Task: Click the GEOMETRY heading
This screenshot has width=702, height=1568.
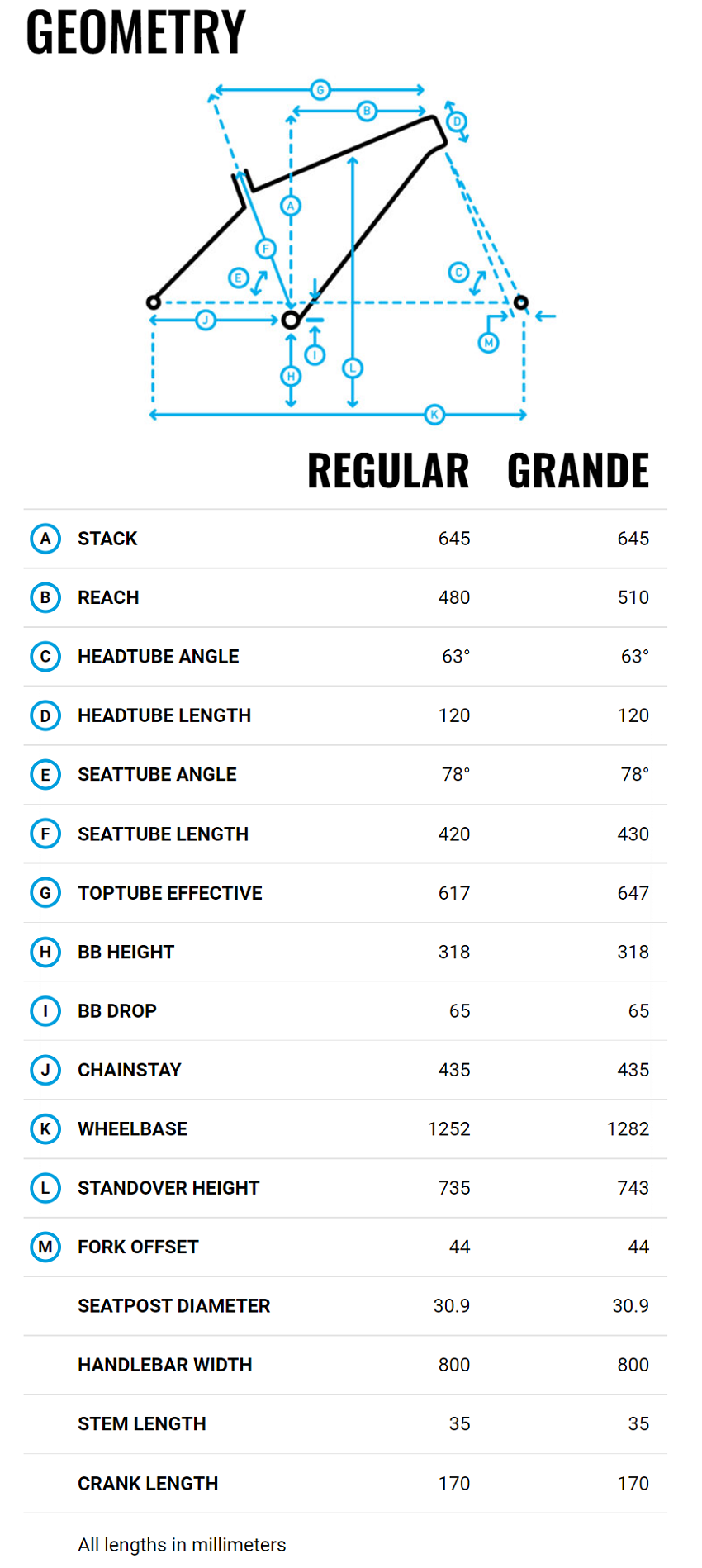Action: 136,32
